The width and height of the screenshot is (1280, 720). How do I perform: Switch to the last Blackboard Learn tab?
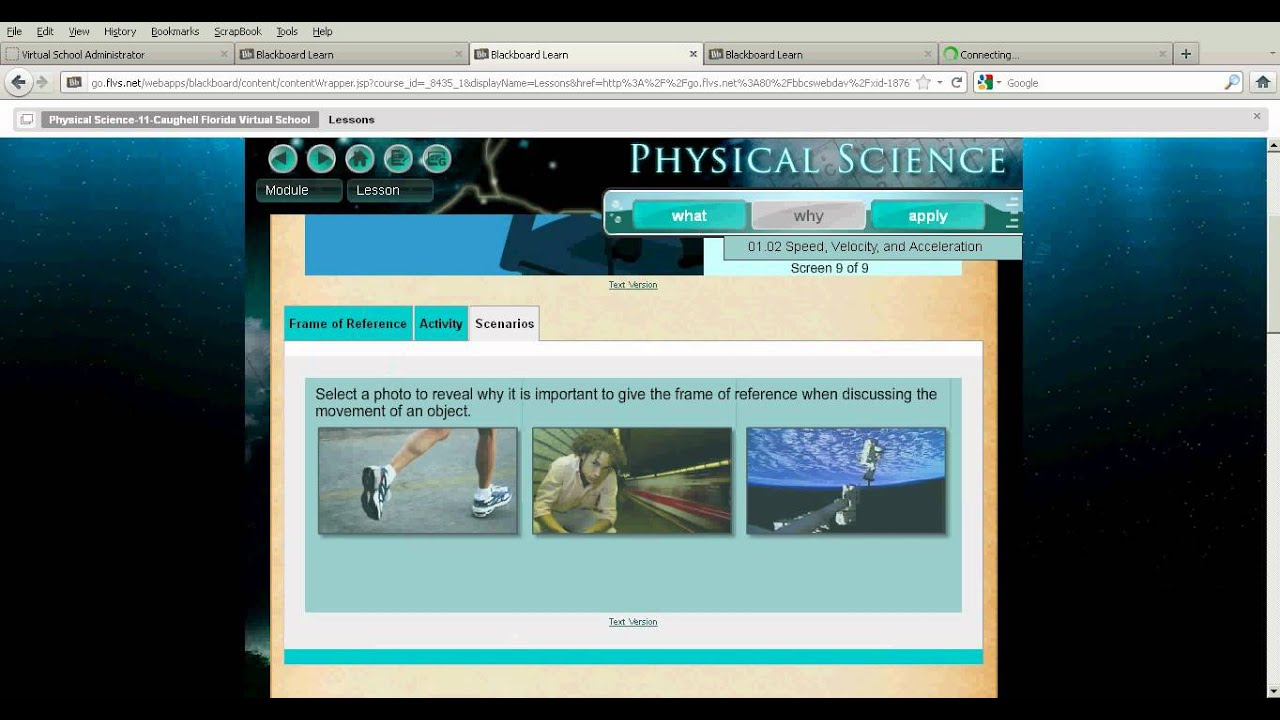pos(821,54)
